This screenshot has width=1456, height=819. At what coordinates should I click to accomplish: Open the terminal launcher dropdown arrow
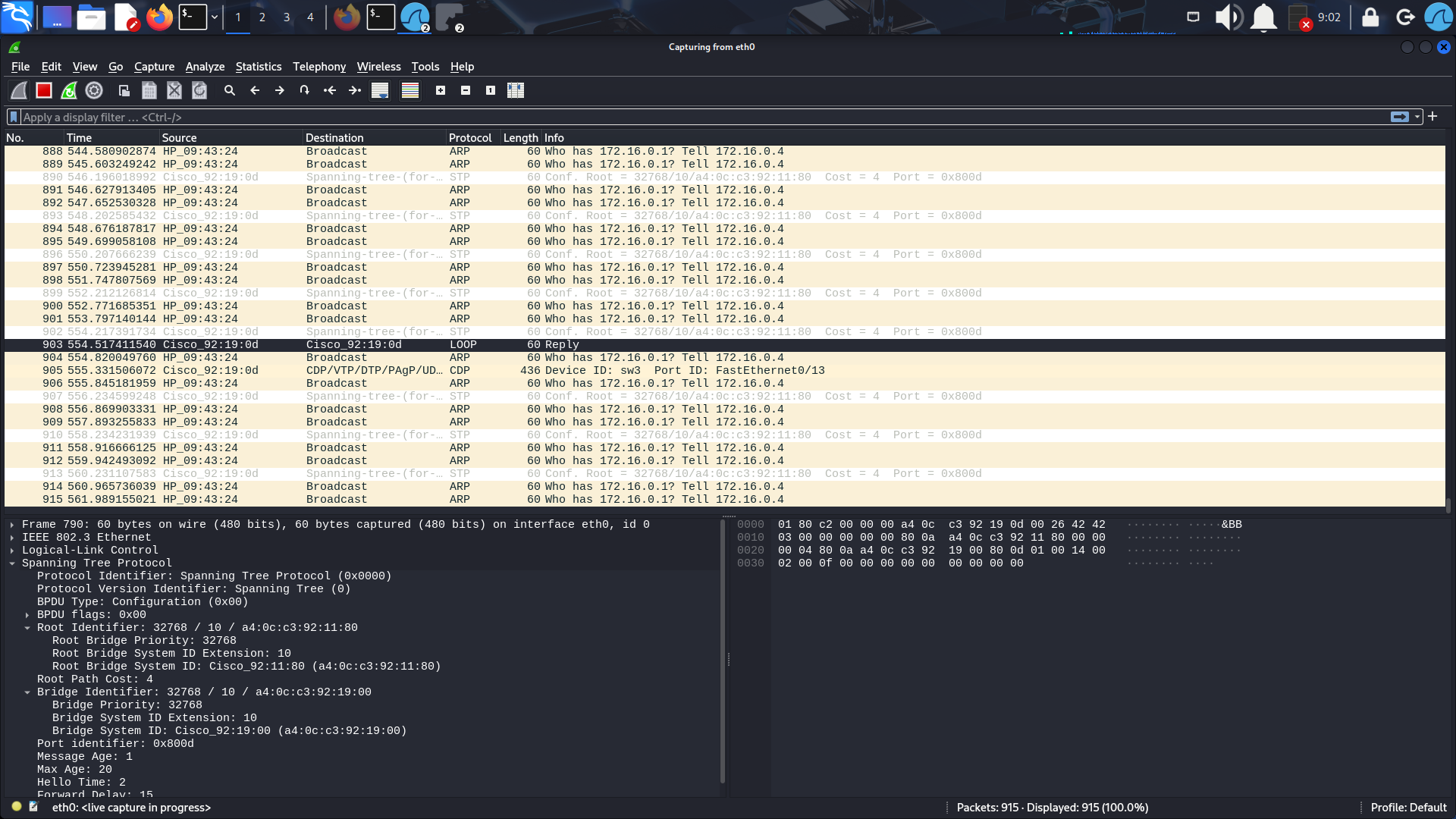pyautogui.click(x=215, y=17)
